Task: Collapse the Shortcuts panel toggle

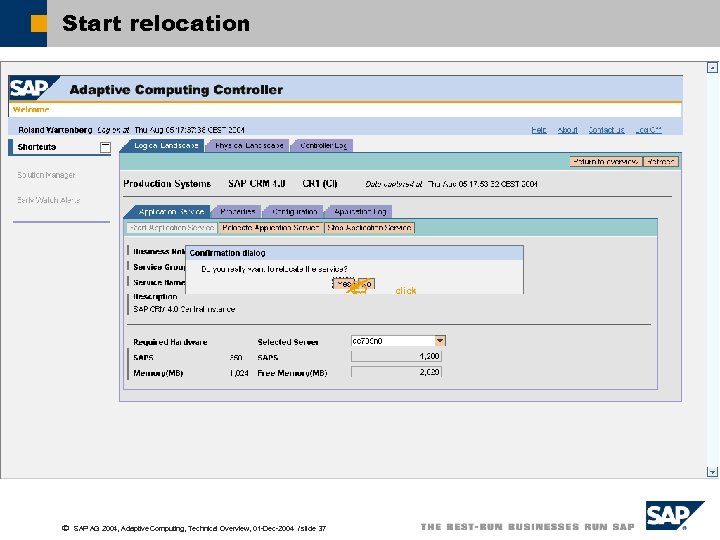Action: (105, 147)
